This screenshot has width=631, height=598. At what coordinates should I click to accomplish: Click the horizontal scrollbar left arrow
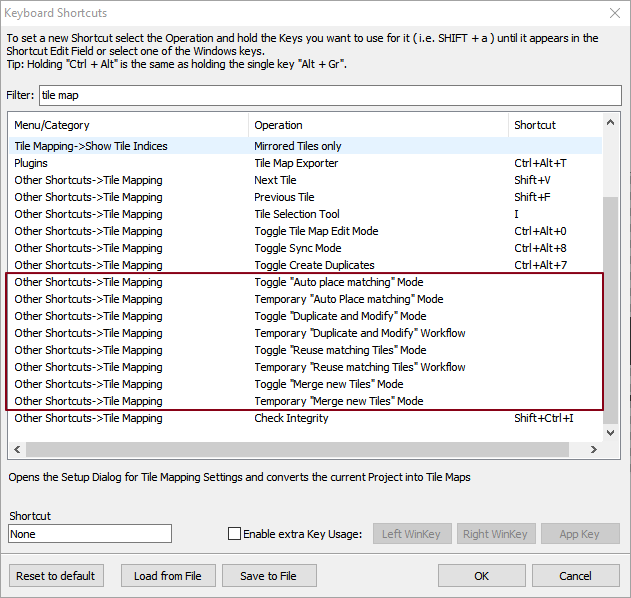(x=17, y=449)
